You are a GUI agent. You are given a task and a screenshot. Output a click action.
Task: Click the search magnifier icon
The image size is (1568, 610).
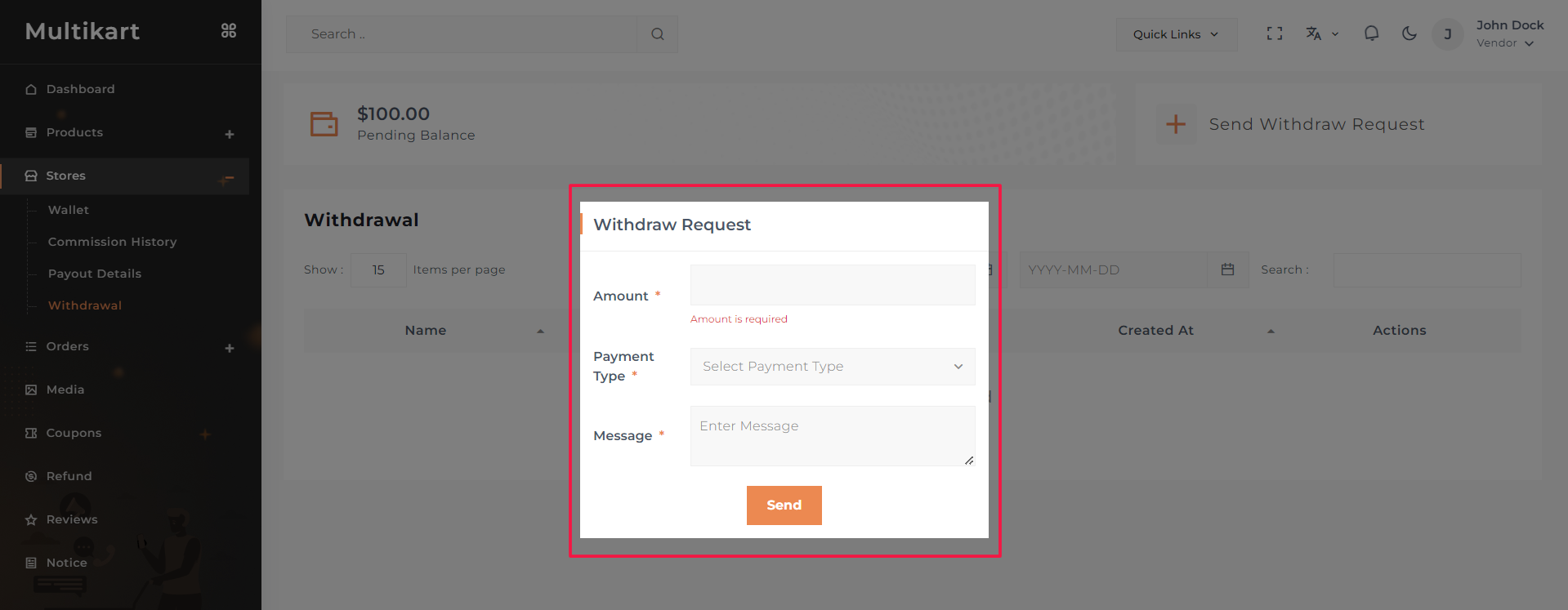pyautogui.click(x=658, y=34)
